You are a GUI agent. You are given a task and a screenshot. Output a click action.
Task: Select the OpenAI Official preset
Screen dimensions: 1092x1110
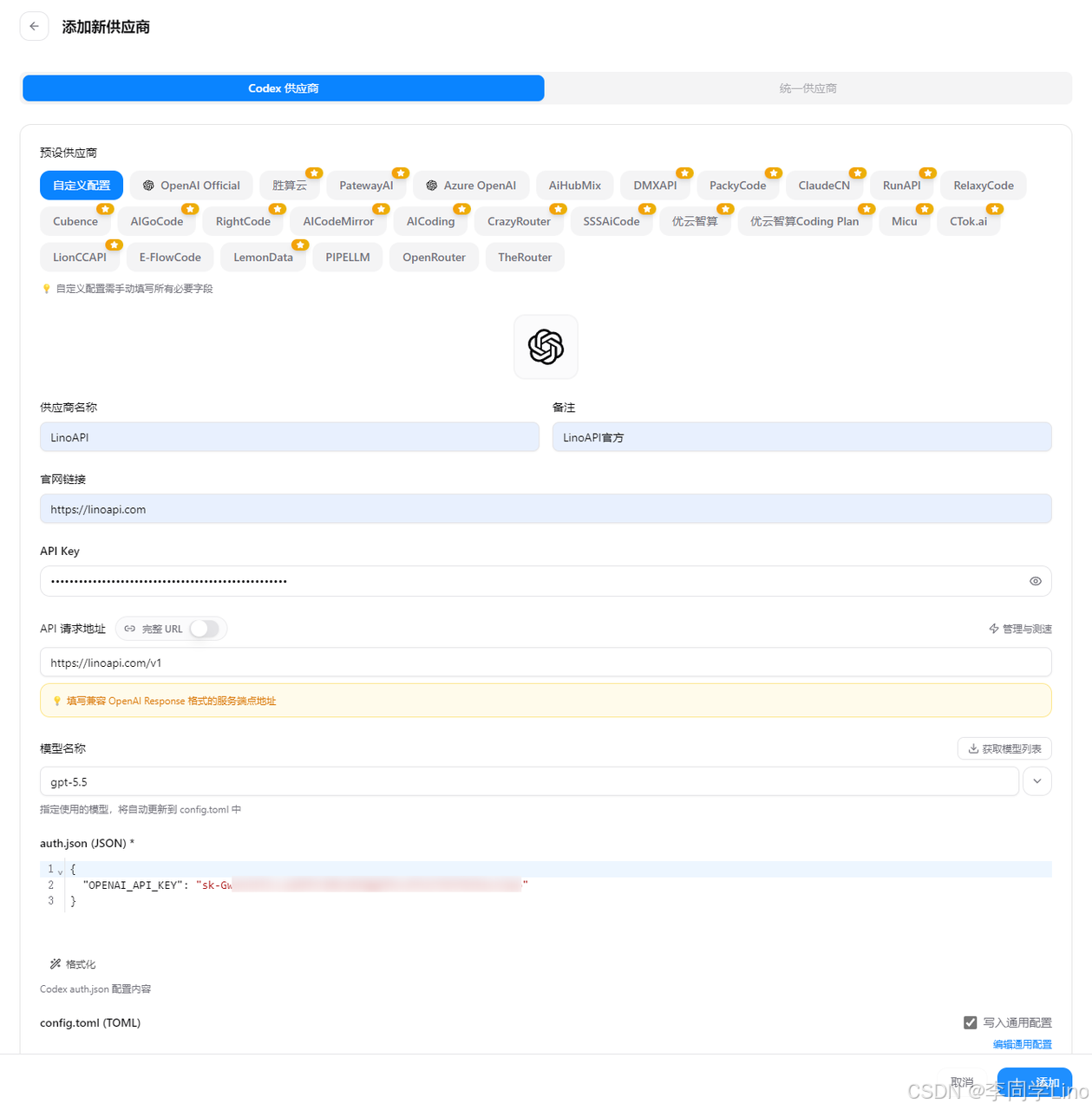click(192, 186)
